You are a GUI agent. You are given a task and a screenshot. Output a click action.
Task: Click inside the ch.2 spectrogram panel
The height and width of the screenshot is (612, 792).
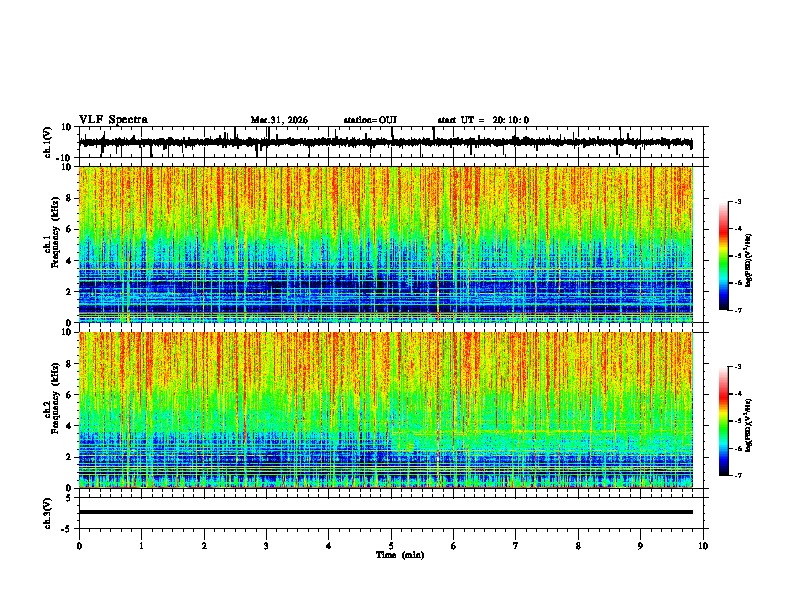pos(386,410)
